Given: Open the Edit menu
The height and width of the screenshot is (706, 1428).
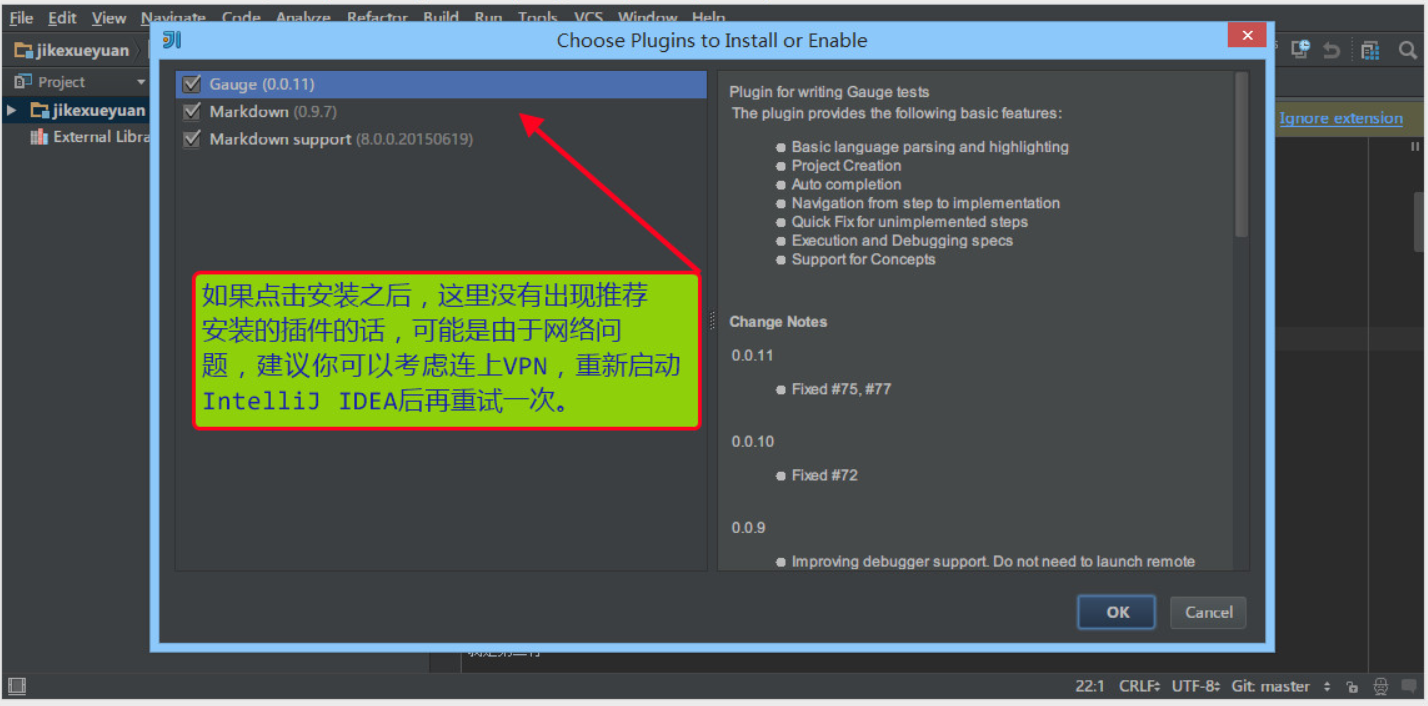Looking at the screenshot, I should pyautogui.click(x=62, y=18).
